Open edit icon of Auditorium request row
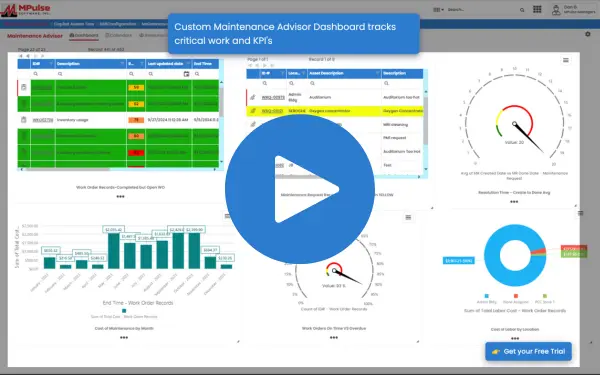Image resolution: width=600 pixels, height=375 pixels. 253,98
